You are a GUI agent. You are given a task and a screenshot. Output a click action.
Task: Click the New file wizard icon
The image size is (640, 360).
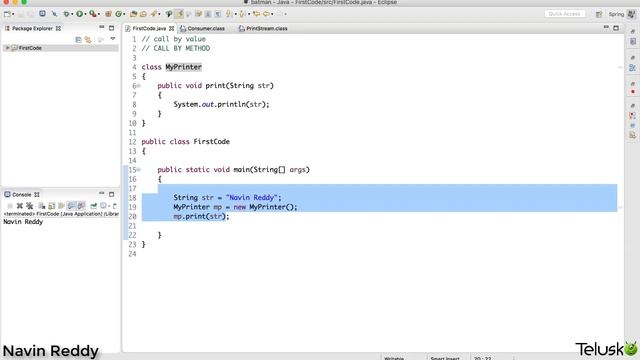point(7,14)
